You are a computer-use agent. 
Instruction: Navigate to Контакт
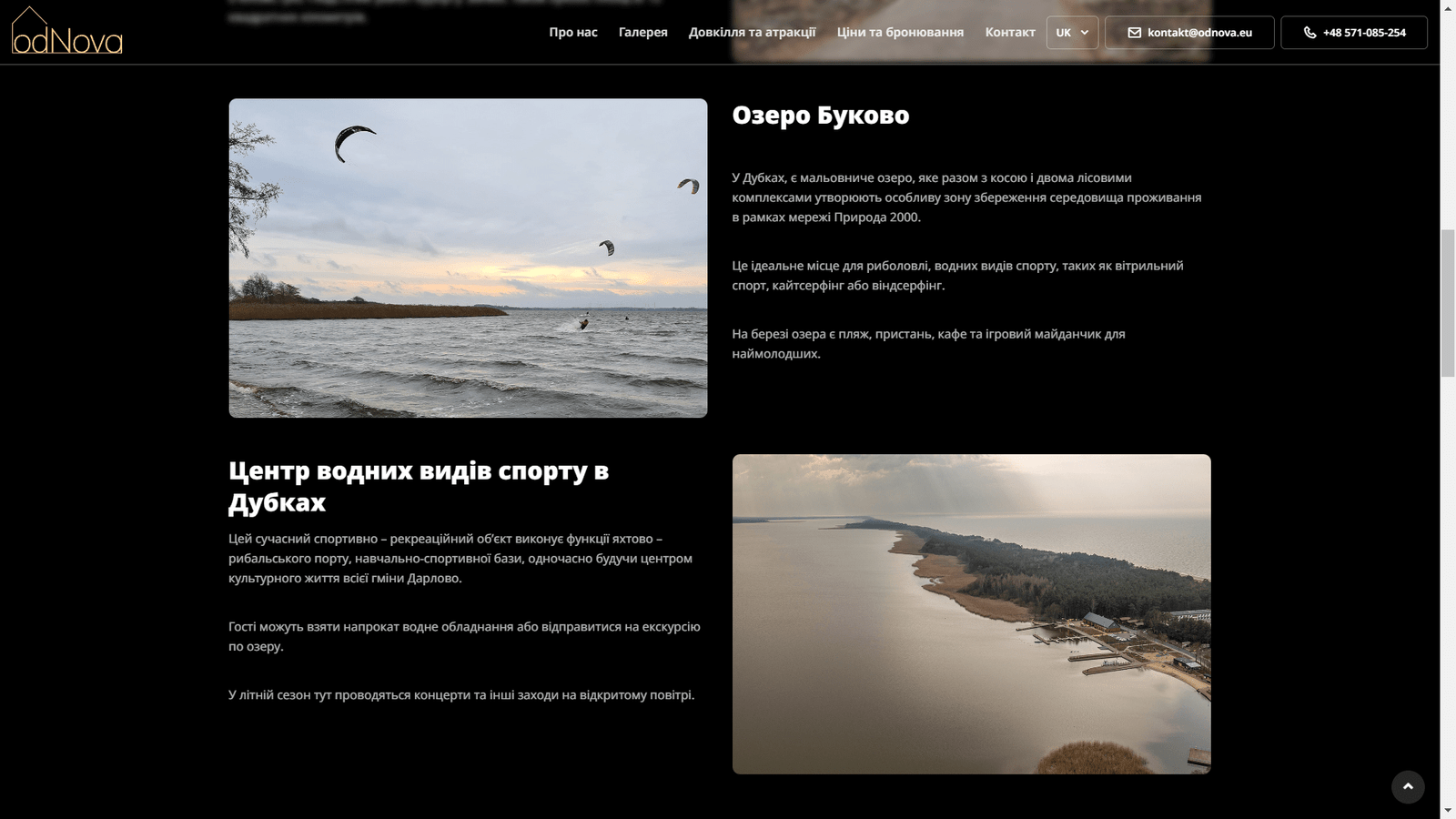coord(1009,32)
